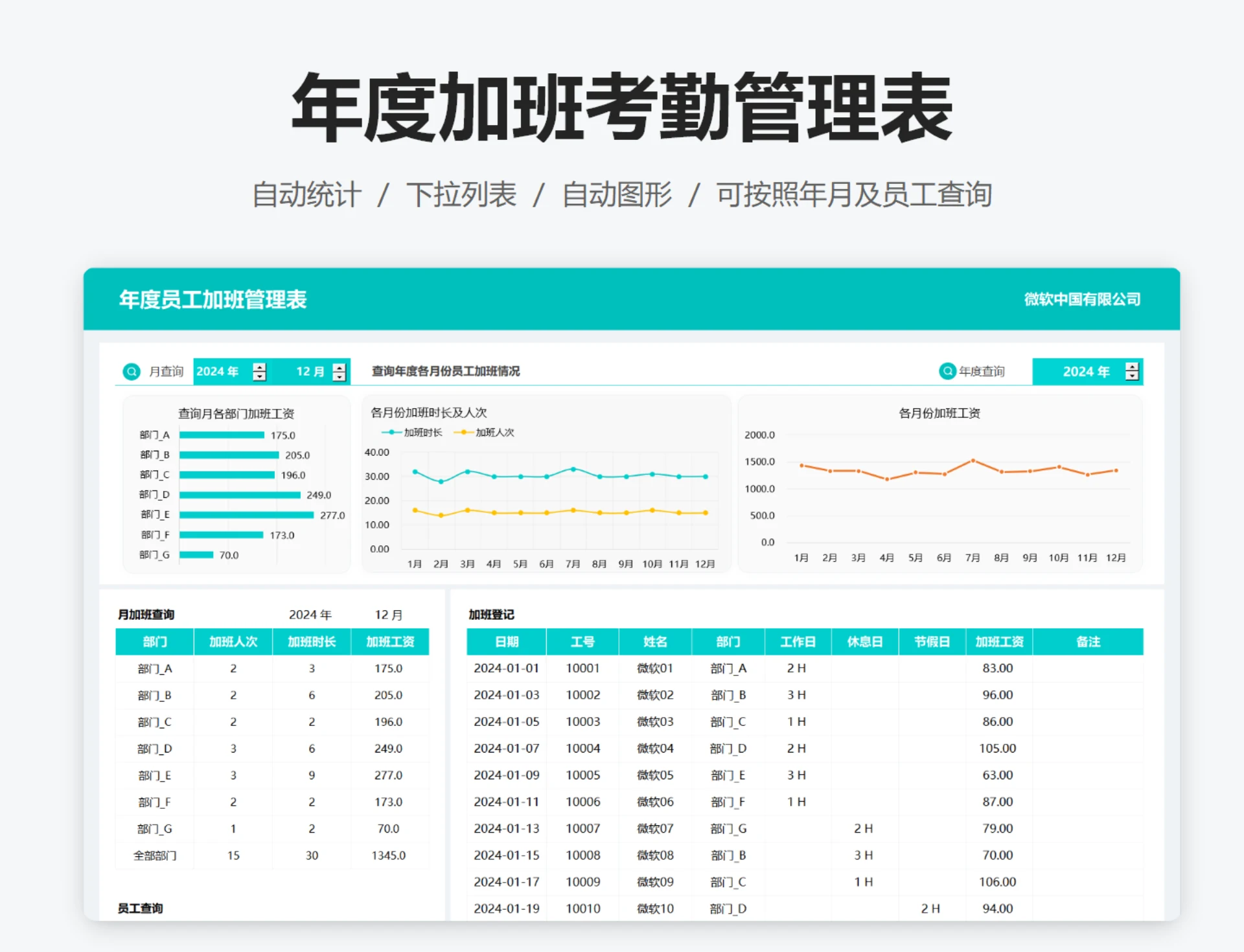1244x952 pixels.
Task: Click the down arrow to decrease the 12月 month
Action: tap(338, 376)
